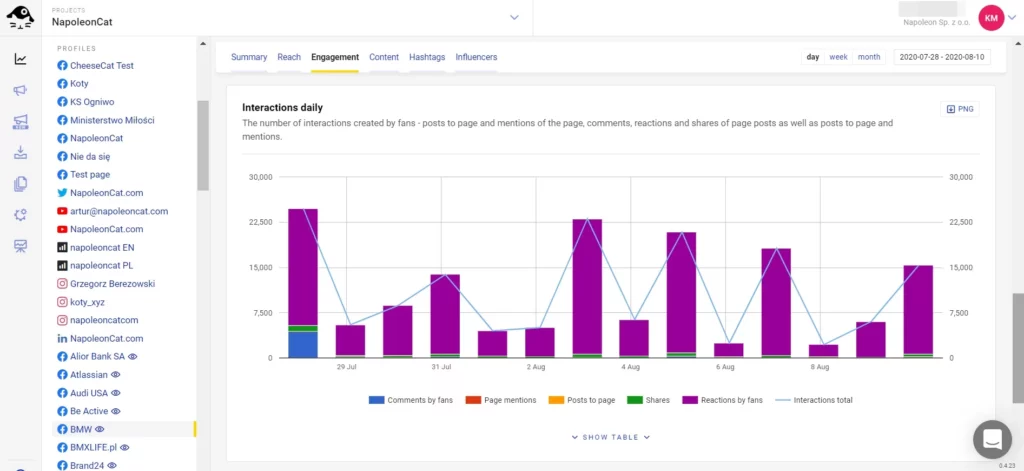
Task: Expand the Show Table section
Action: point(610,437)
